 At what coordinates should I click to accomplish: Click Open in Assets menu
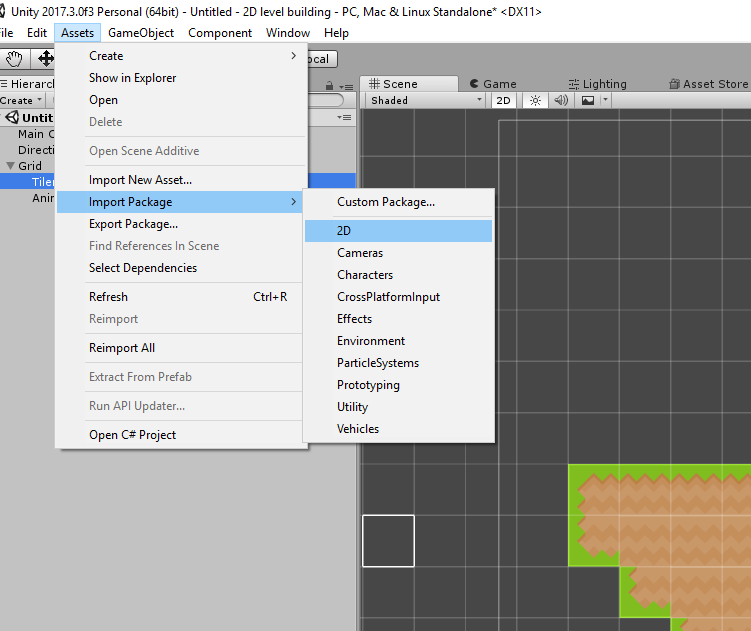point(181,100)
